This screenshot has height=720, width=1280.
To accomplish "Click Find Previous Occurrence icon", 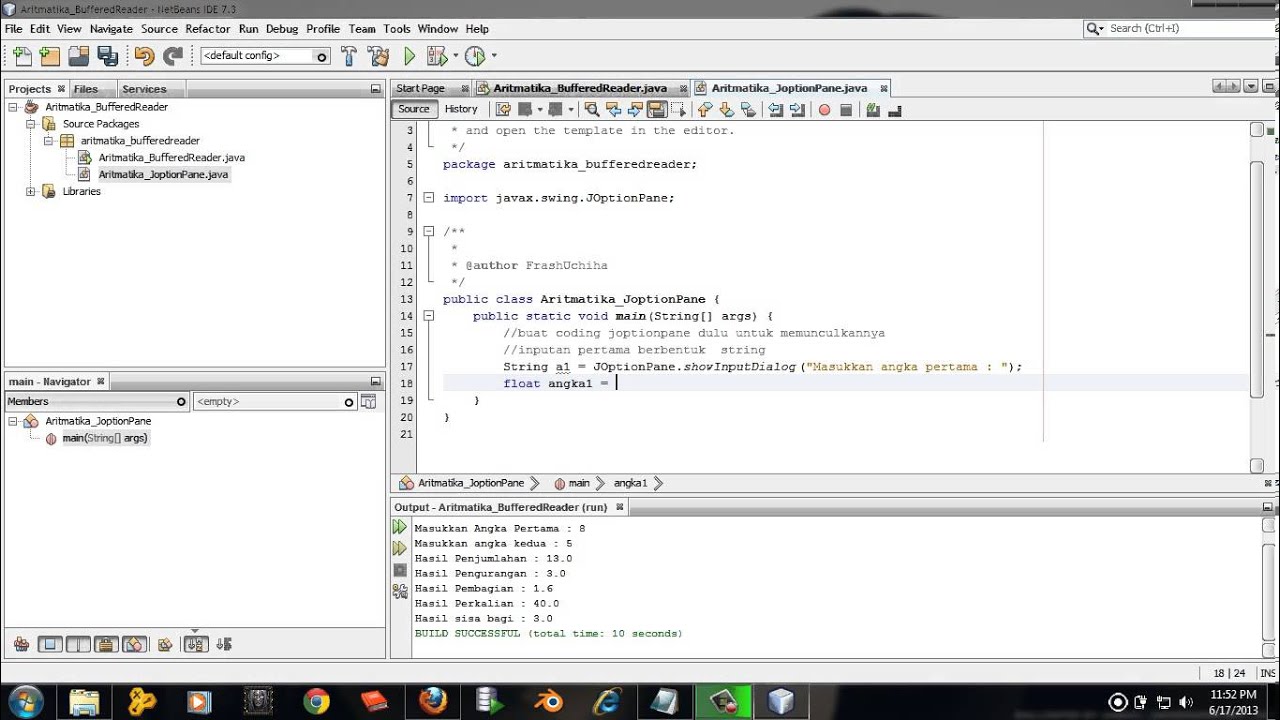I will [614, 110].
